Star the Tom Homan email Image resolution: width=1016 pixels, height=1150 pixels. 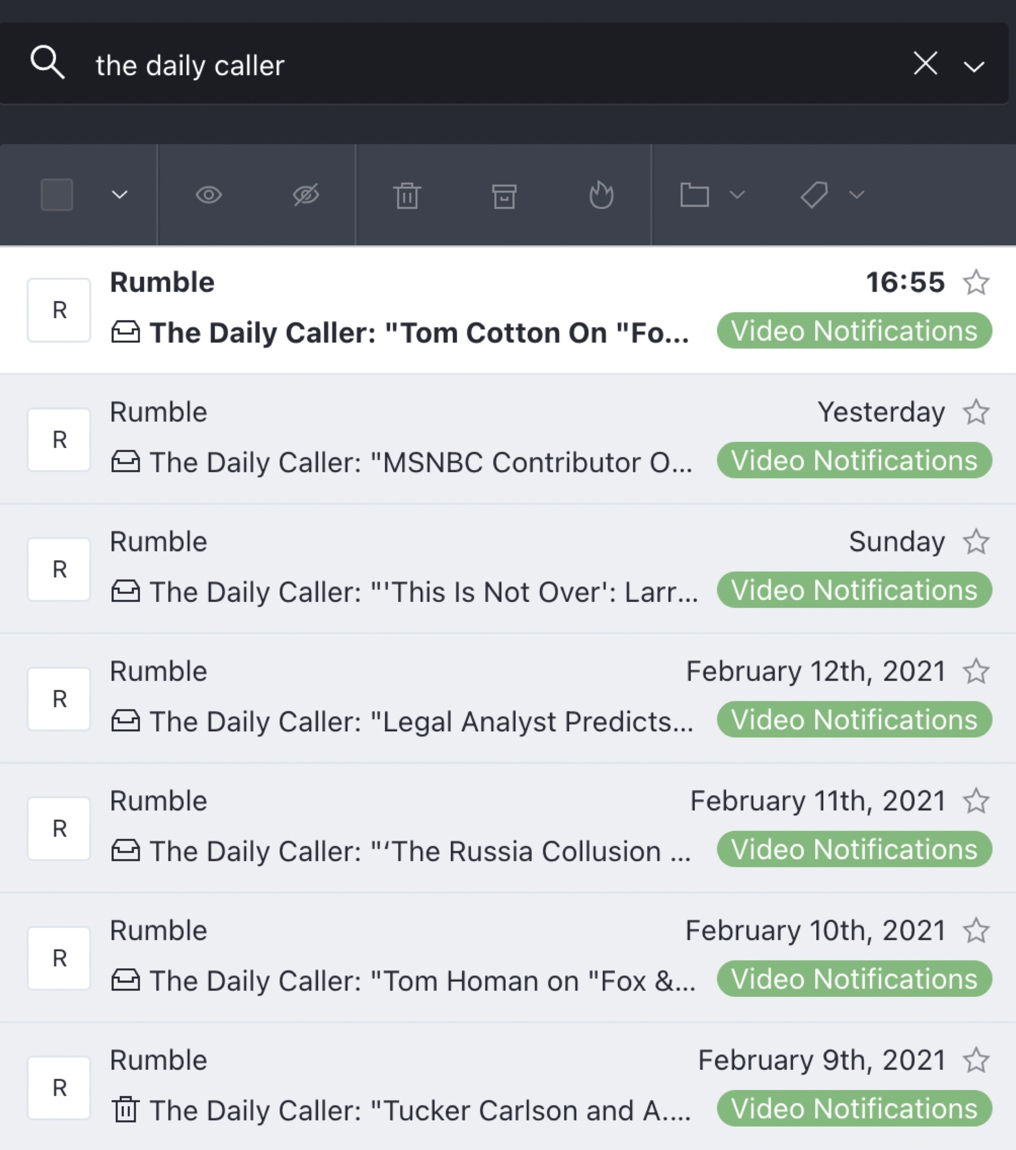point(976,931)
